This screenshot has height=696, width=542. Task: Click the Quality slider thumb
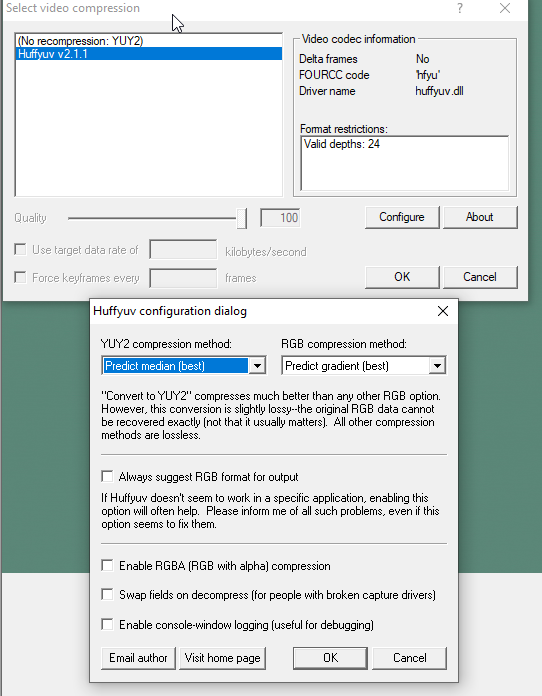[x=241, y=218]
